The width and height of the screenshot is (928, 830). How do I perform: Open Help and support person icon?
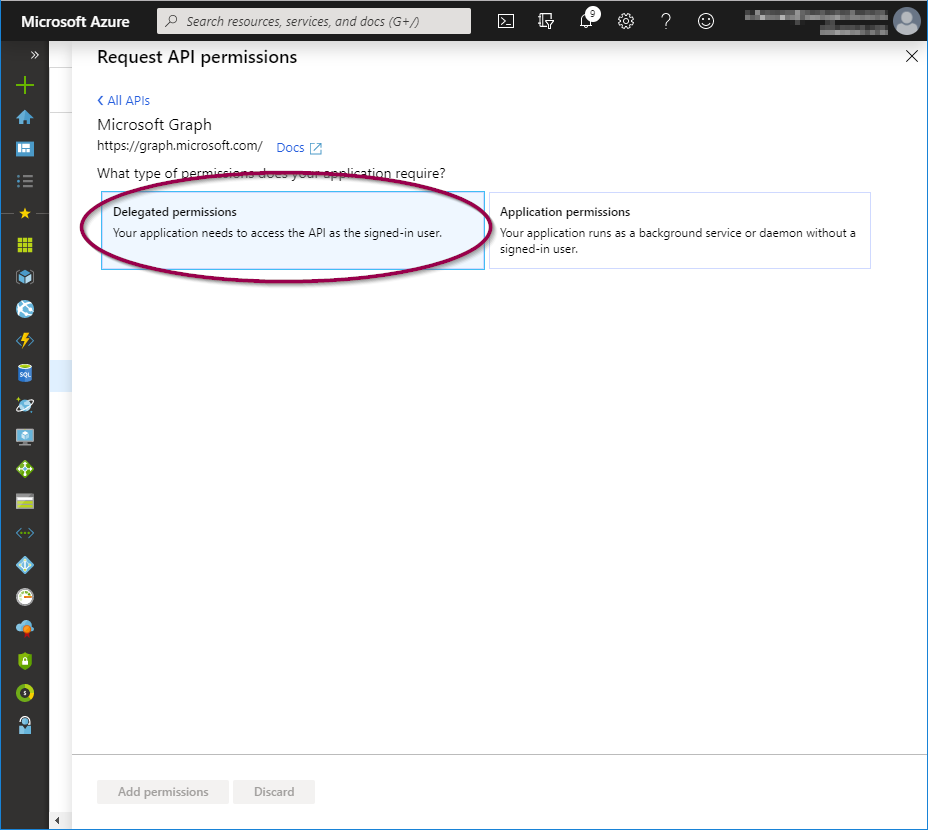coord(25,725)
